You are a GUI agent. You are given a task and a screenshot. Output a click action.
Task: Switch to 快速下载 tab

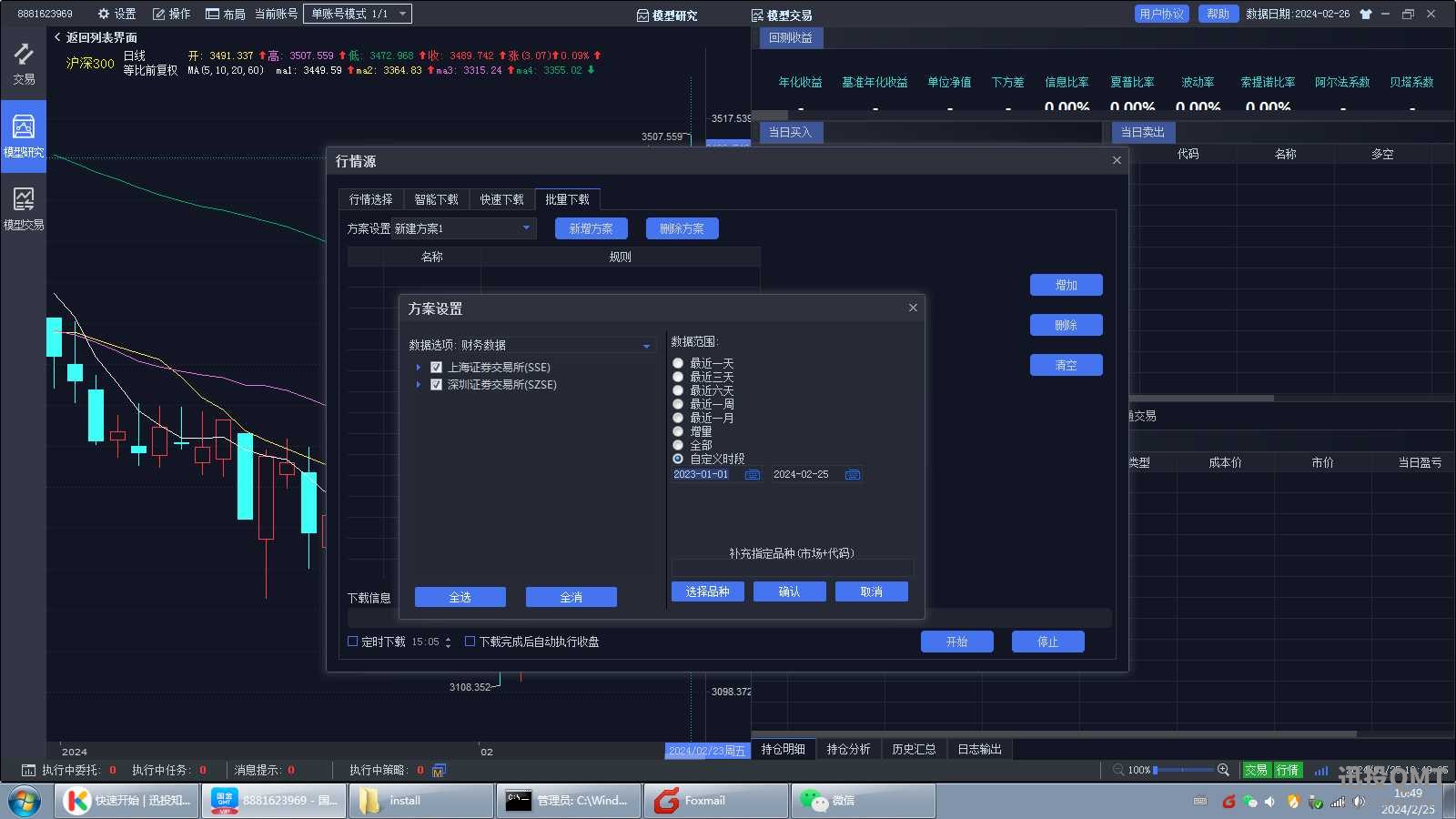pyautogui.click(x=502, y=199)
